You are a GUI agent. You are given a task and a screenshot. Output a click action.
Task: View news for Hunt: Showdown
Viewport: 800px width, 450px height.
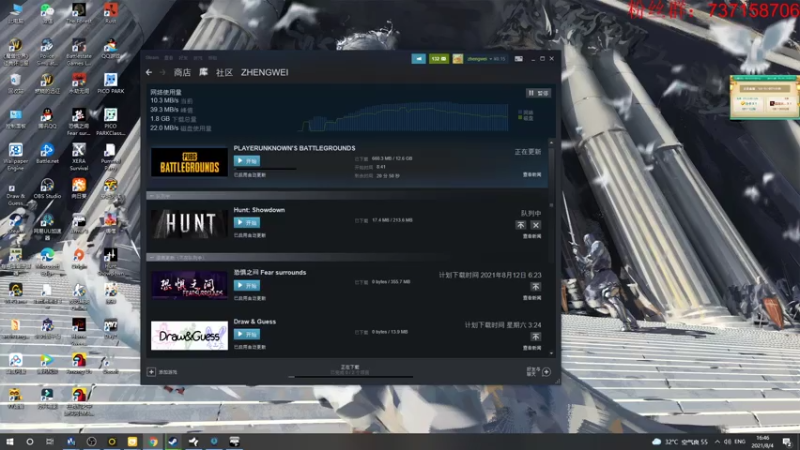tap(532, 236)
